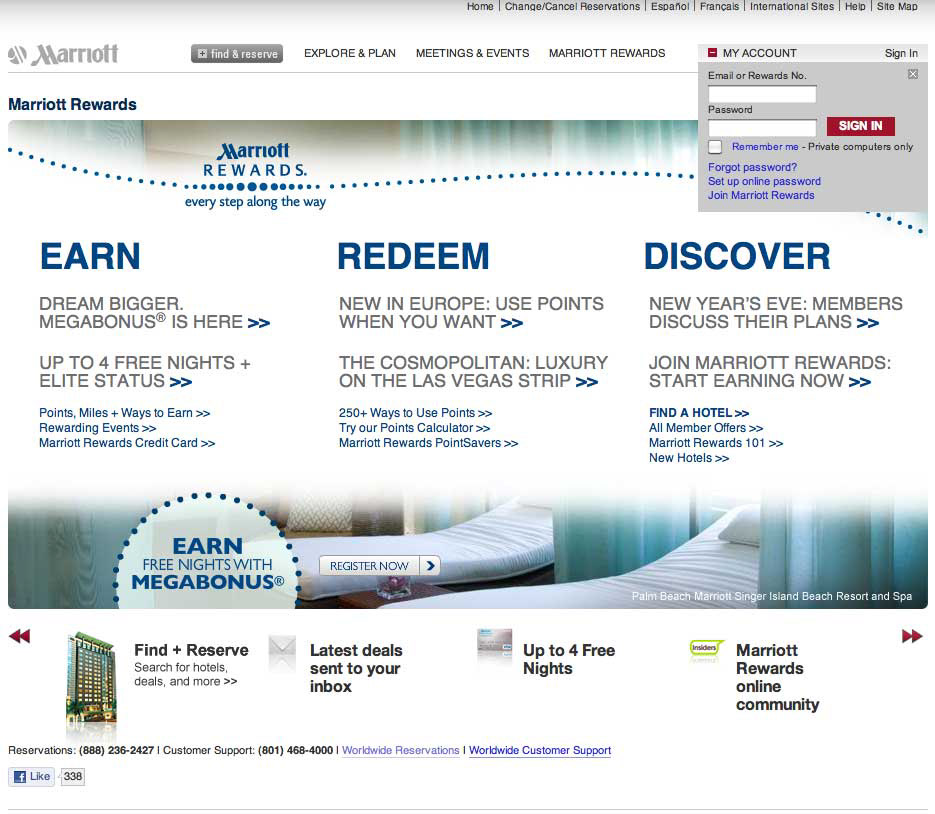Open Rewarding Events link
Screen dimensions: 935x814
97,428
